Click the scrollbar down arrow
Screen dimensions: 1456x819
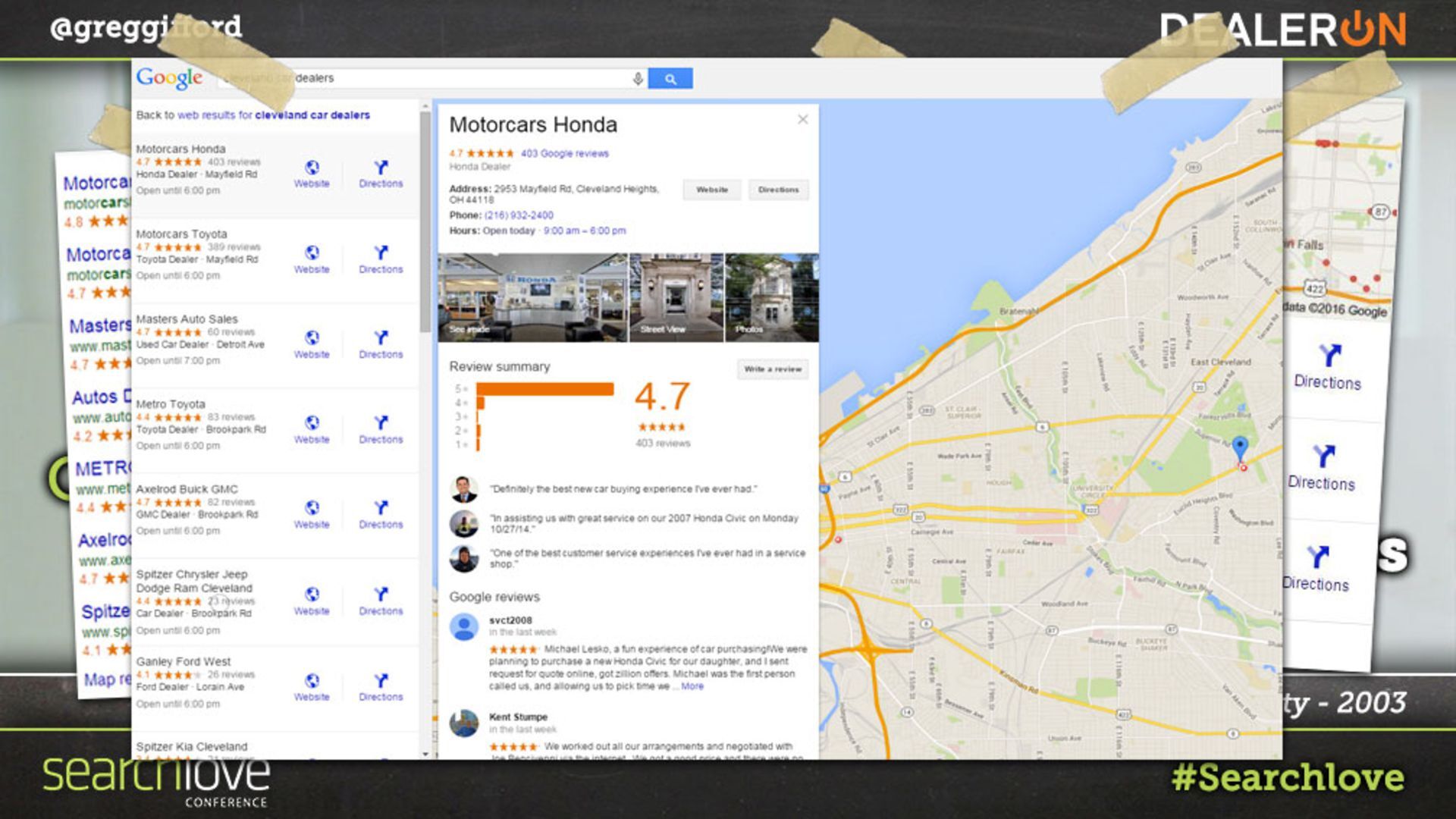click(425, 754)
